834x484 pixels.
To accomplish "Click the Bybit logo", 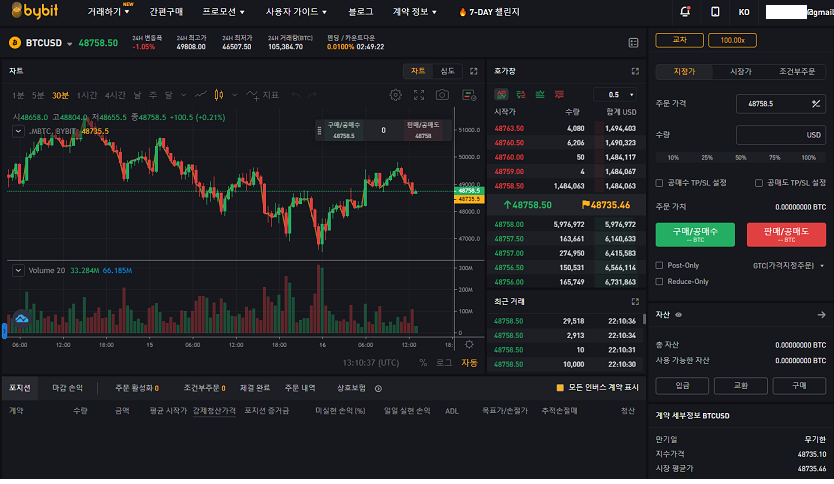I will click(35, 10).
